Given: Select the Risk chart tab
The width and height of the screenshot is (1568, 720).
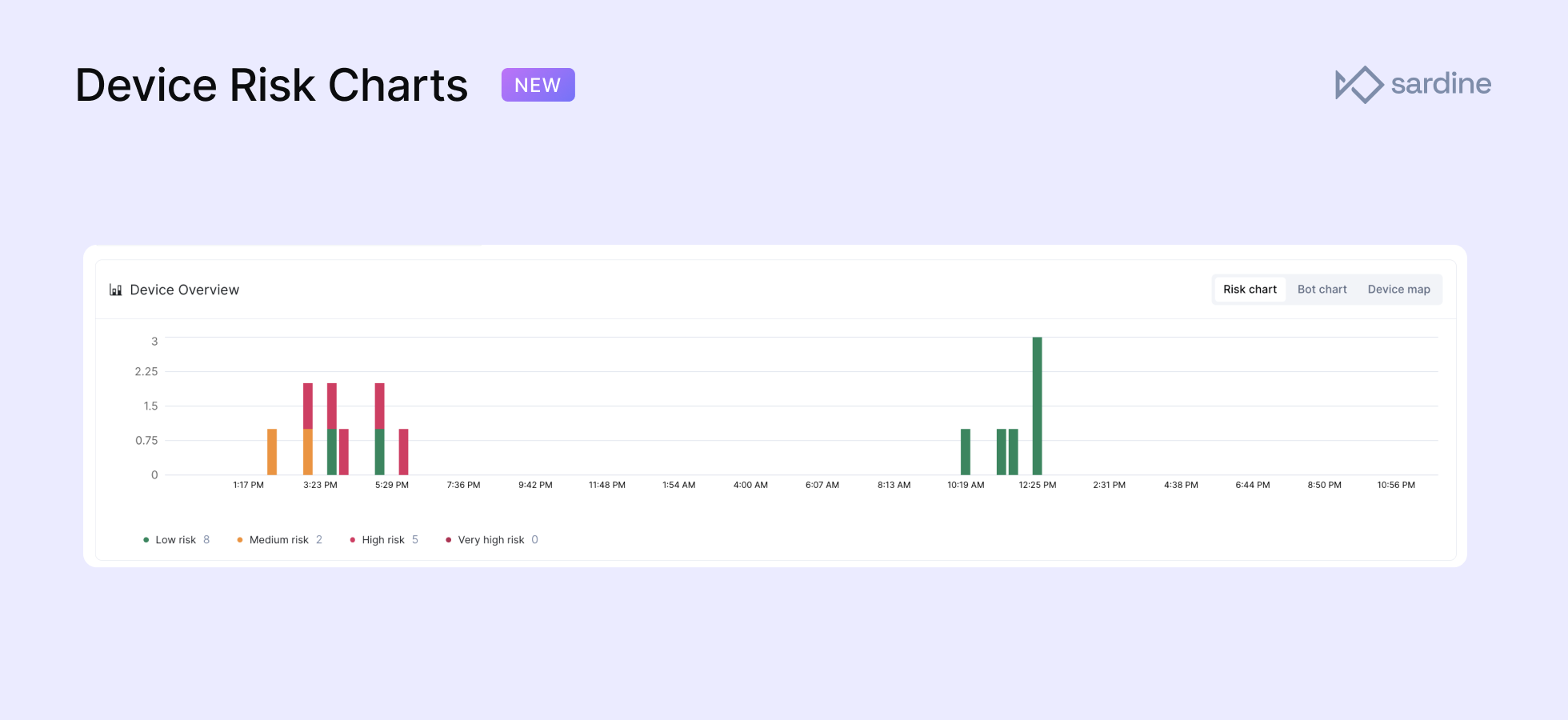Looking at the screenshot, I should pos(1250,290).
